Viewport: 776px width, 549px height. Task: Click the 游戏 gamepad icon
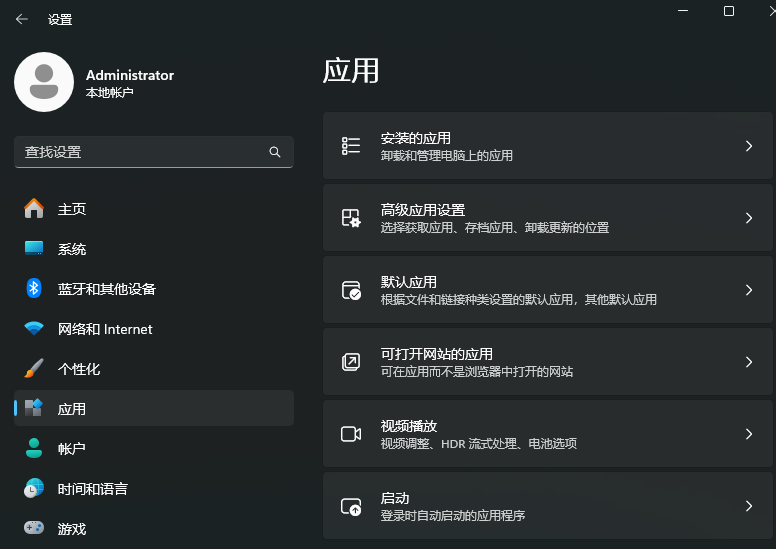pos(34,528)
